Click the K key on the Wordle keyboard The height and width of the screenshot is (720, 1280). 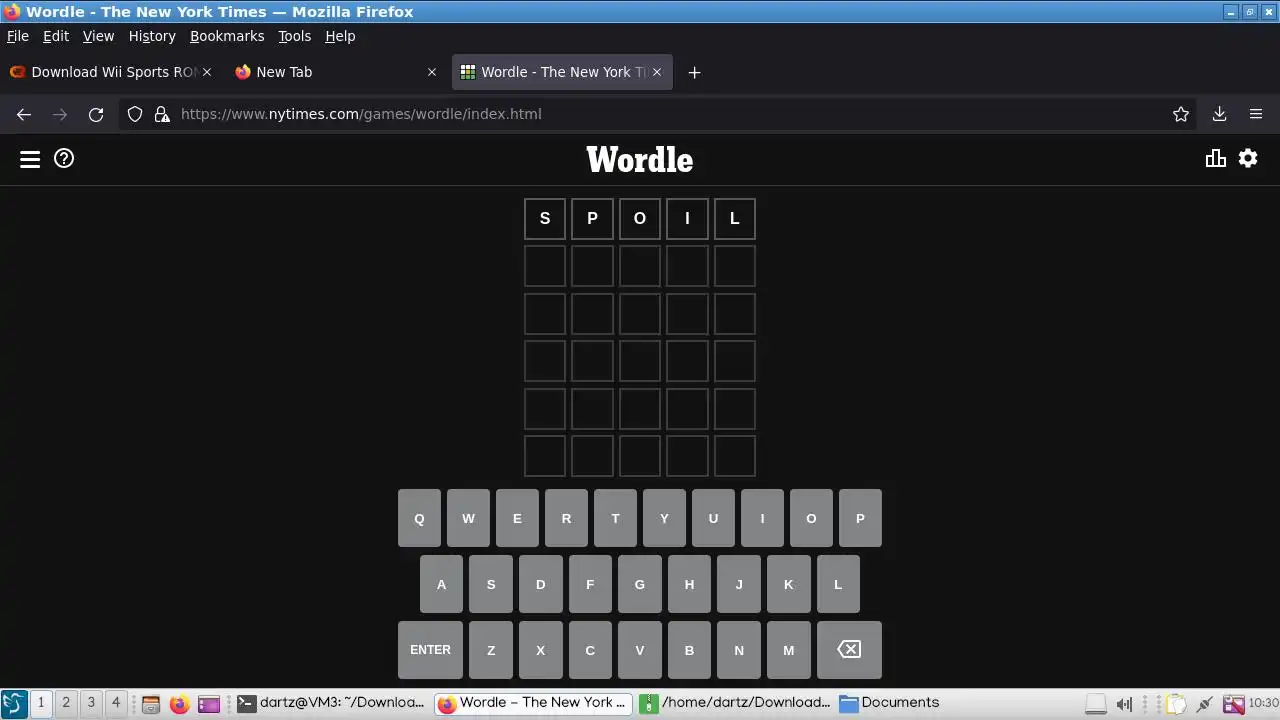tap(788, 584)
